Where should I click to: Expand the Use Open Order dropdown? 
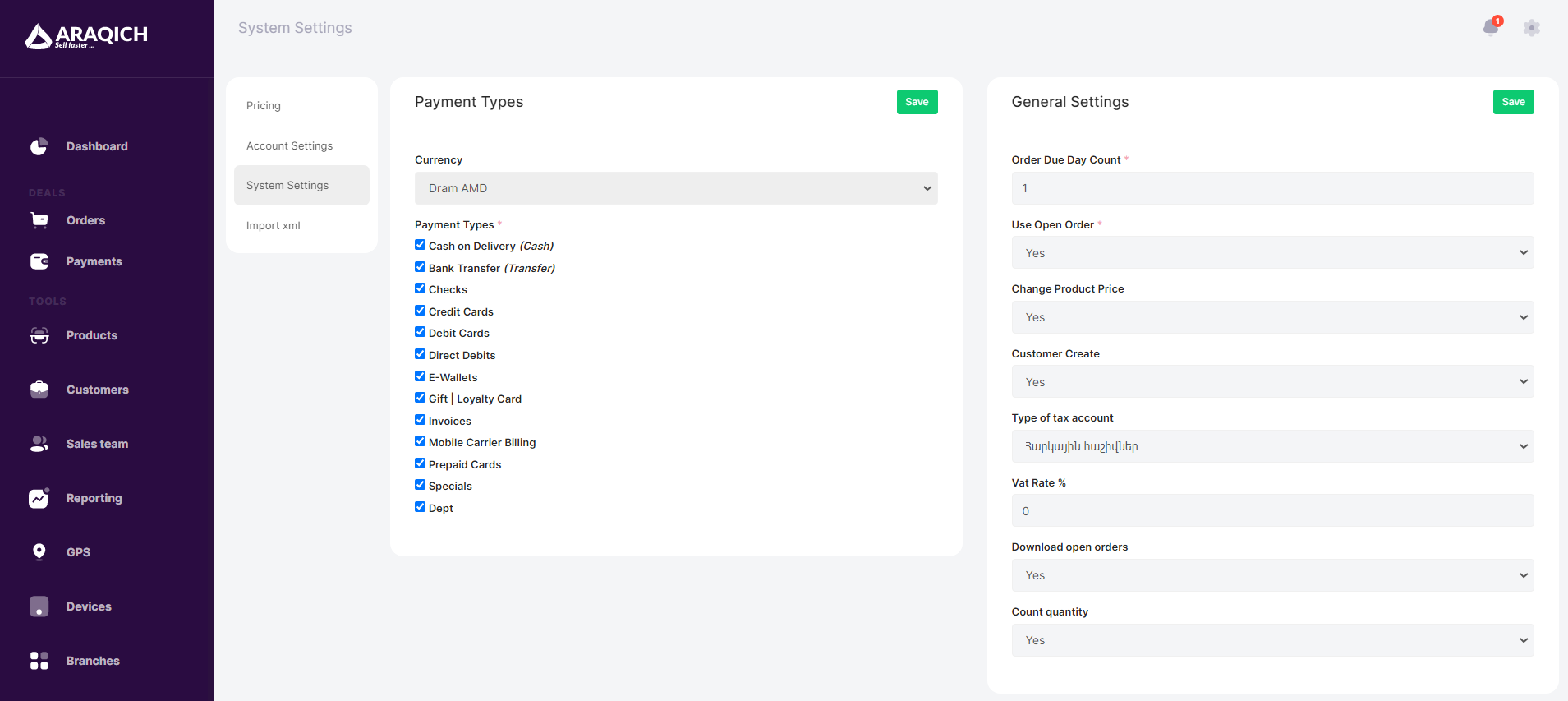pyautogui.click(x=1271, y=253)
